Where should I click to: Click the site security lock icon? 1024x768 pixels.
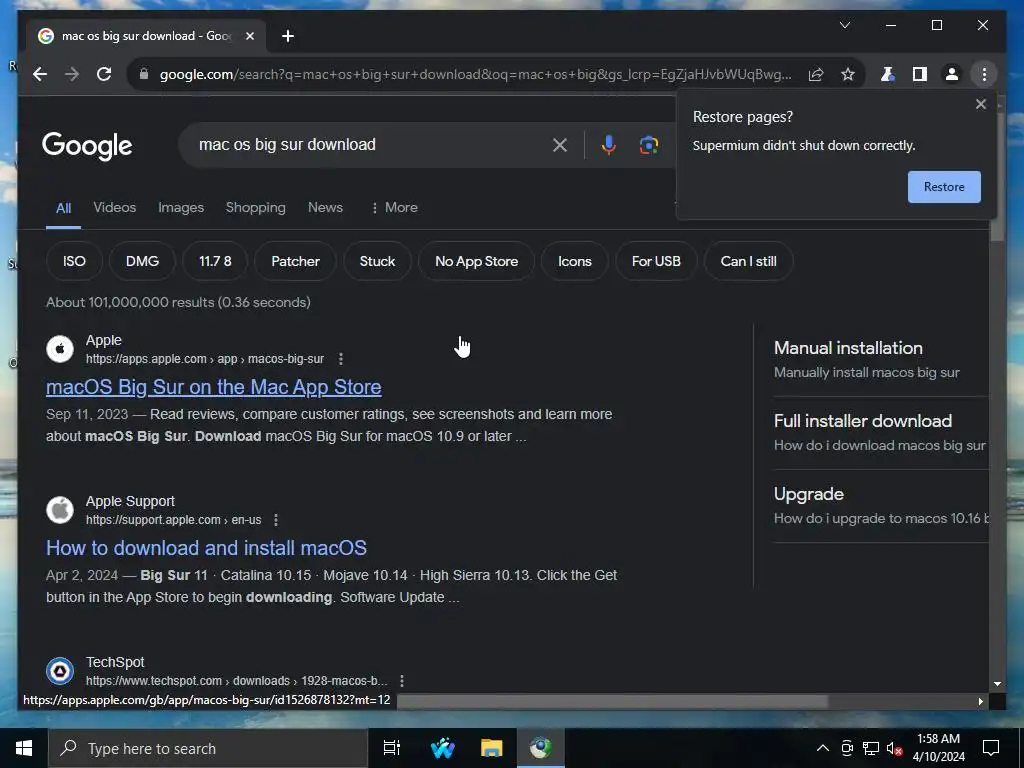coord(144,74)
